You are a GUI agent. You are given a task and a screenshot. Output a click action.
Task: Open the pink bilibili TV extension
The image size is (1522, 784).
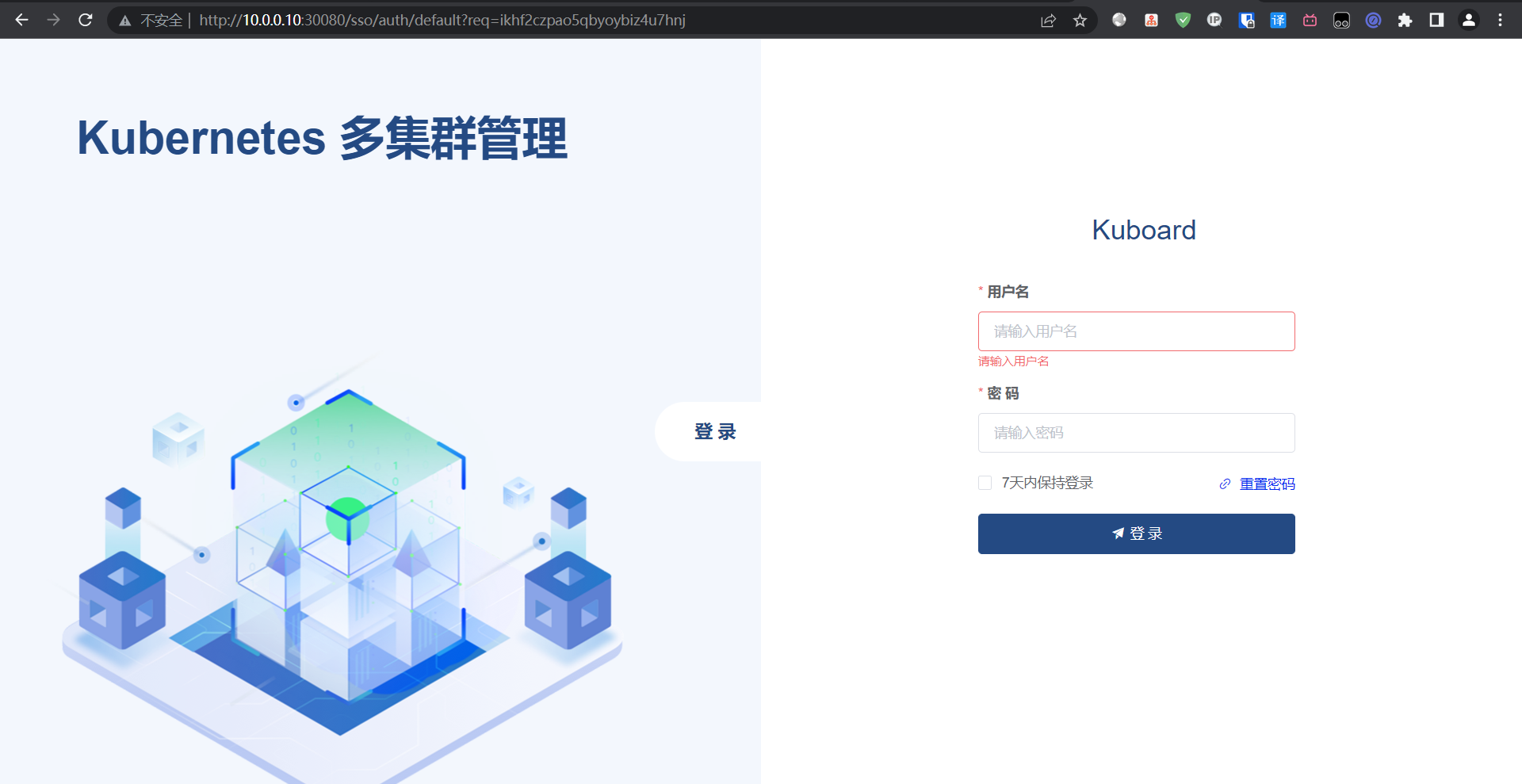[x=1310, y=20]
